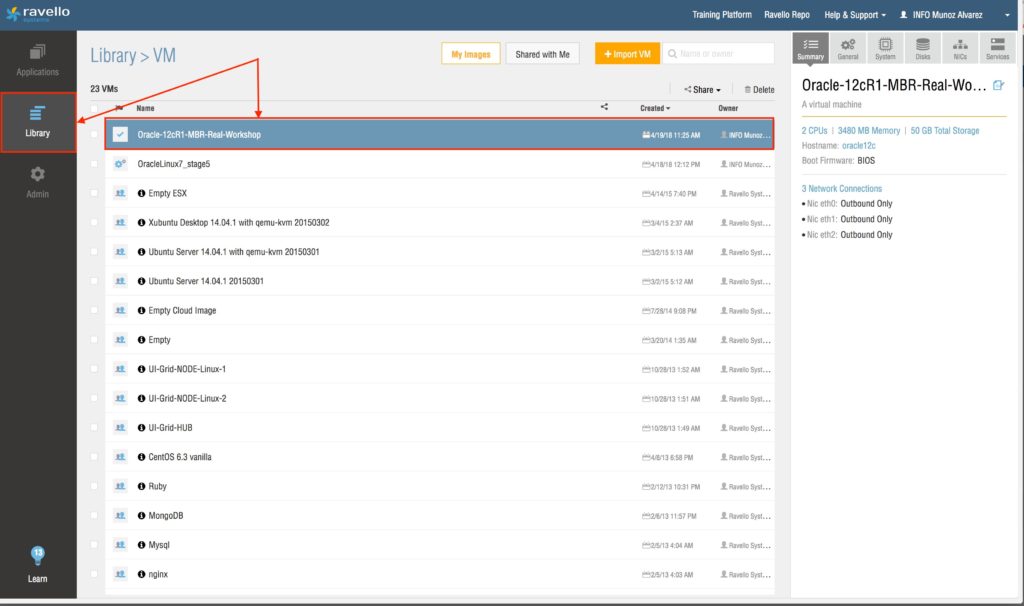Check the OracleLinux7_stage5 row checkbox
This screenshot has height=606, width=1024.
tap(95, 163)
